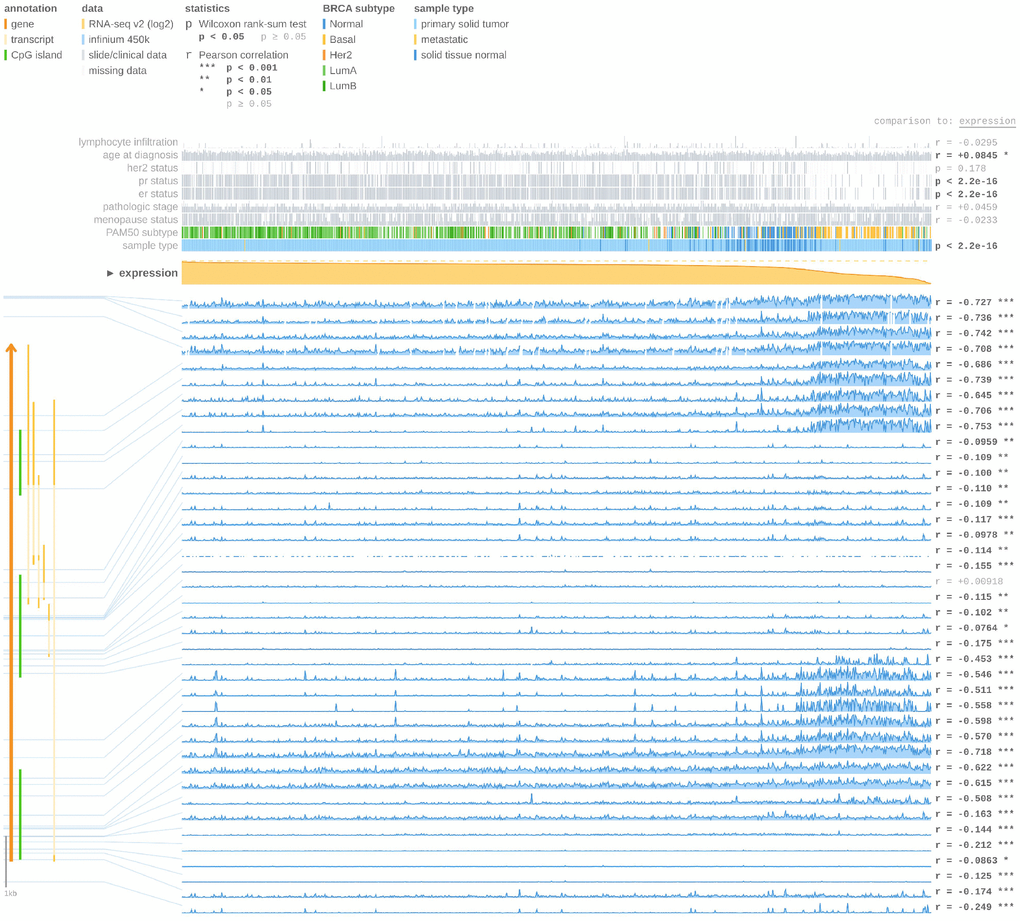The width and height of the screenshot is (1020, 921).
Task: Select the LumB subtype color swatch
Action: pos(325,87)
